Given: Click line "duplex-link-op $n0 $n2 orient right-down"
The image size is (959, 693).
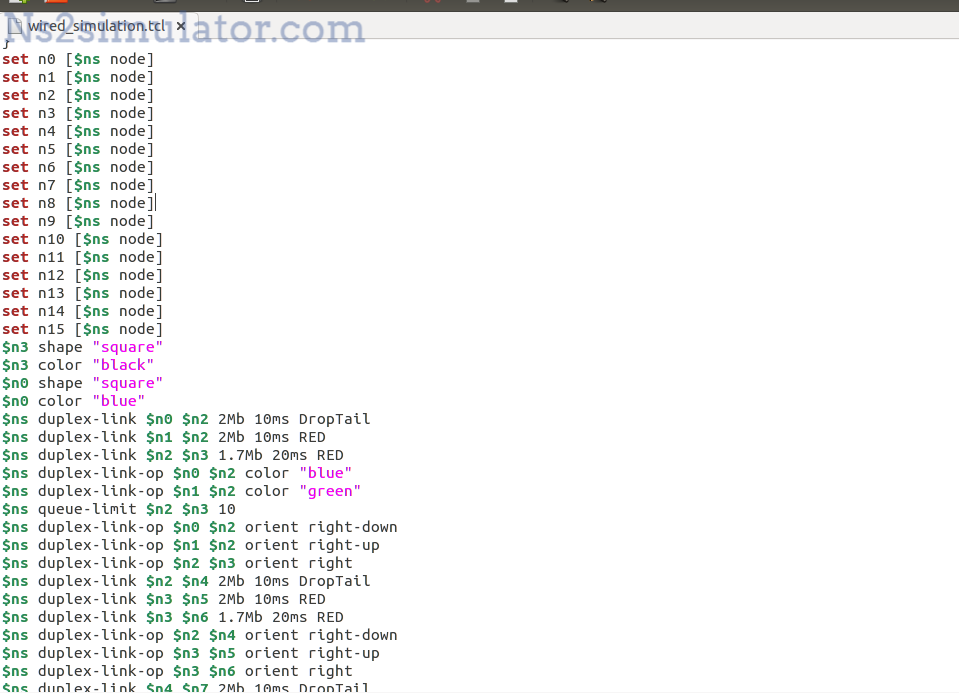Looking at the screenshot, I should pyautogui.click(x=199, y=527).
